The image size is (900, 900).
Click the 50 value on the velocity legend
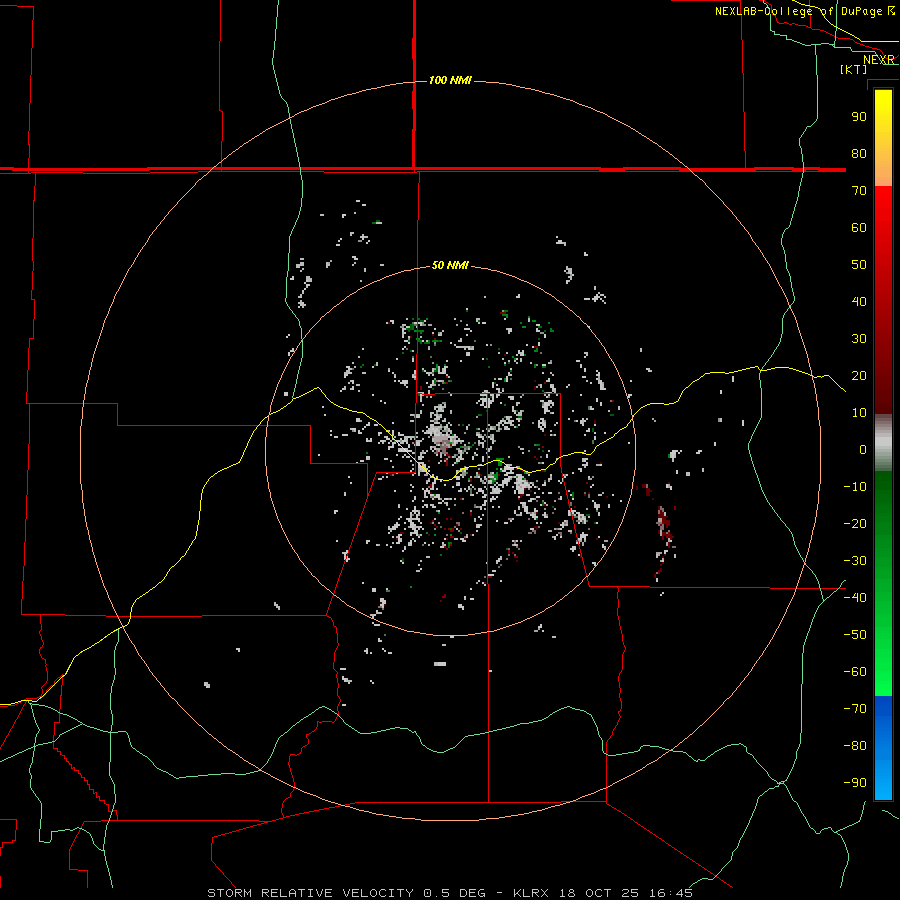click(x=859, y=265)
